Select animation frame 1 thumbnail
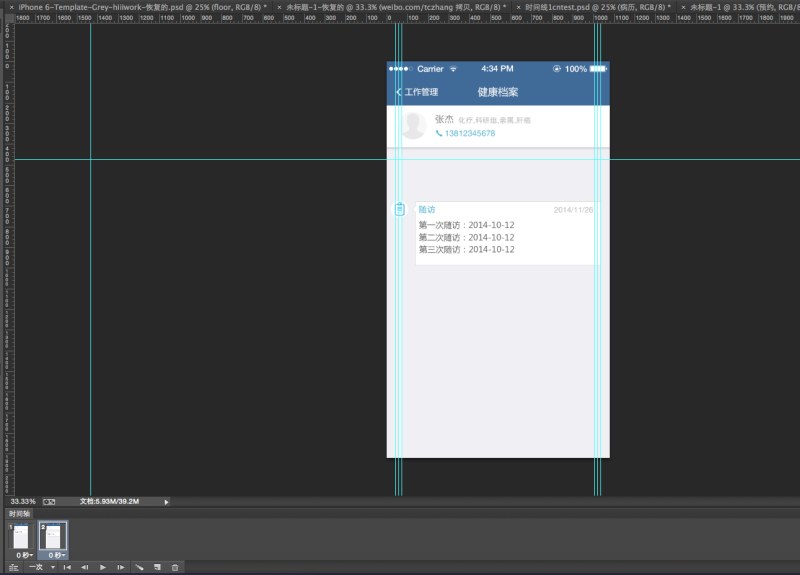Viewport: 800px width, 575px height. [21, 536]
